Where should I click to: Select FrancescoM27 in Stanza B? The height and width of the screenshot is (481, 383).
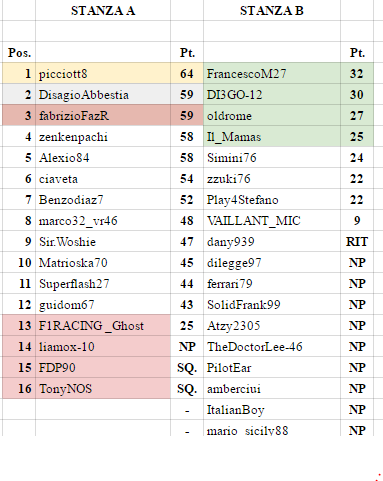pyautogui.click(x=272, y=73)
